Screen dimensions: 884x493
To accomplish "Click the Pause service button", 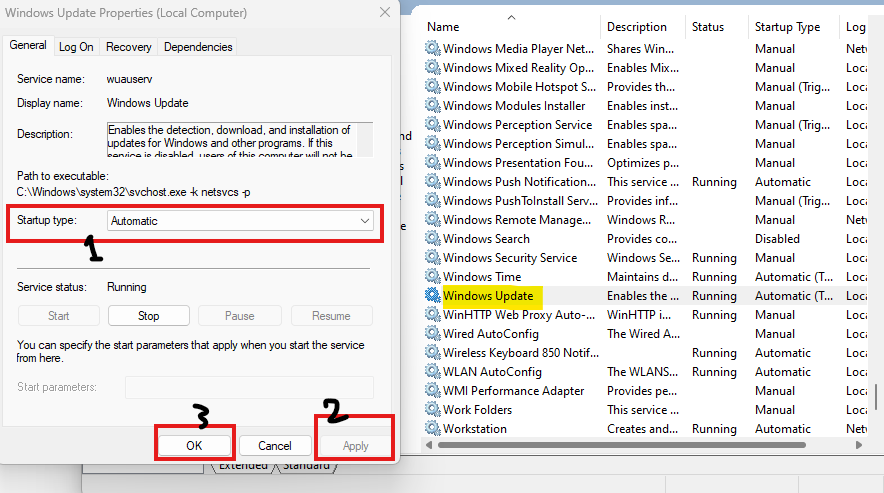I will point(240,316).
